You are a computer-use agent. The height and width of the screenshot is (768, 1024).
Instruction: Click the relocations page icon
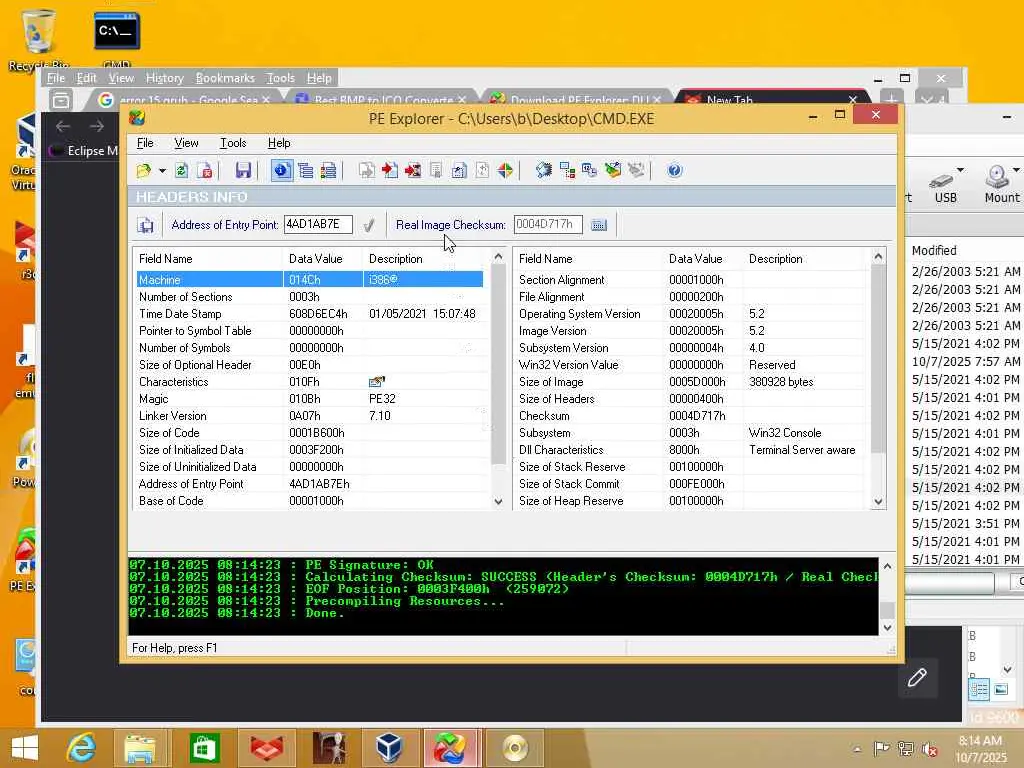[482, 171]
